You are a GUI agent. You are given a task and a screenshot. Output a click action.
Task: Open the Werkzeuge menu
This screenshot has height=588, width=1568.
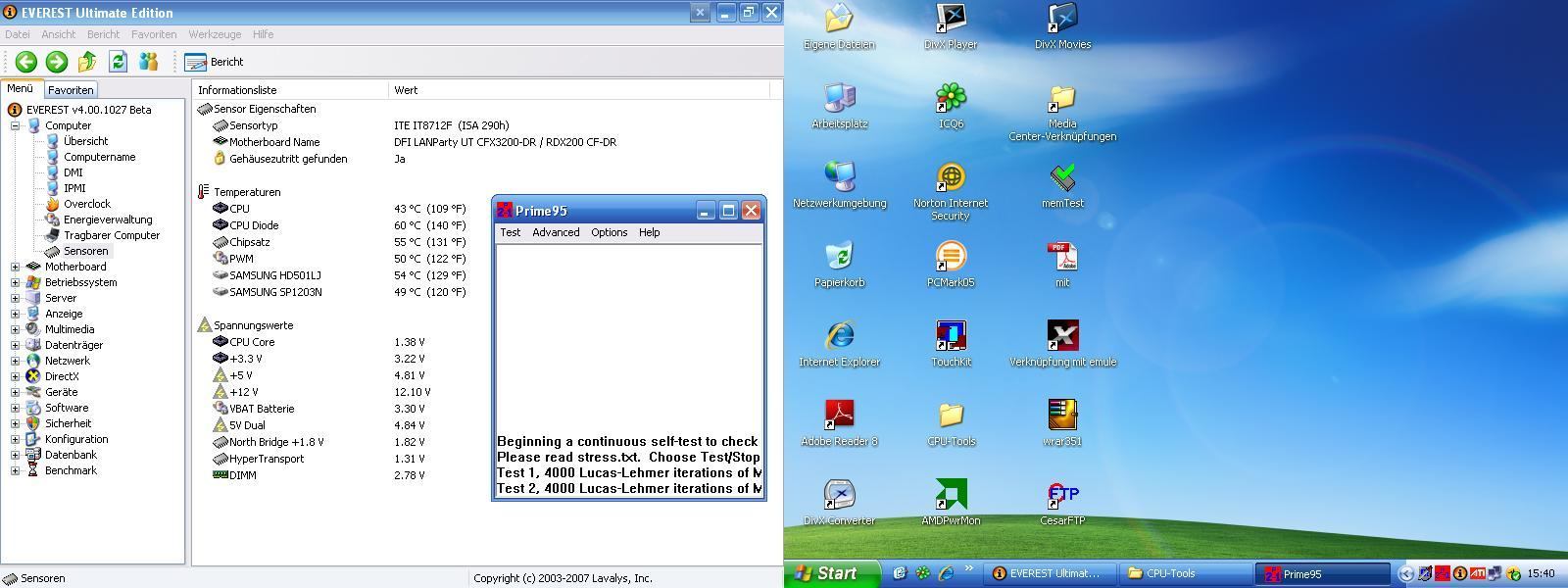pos(215,34)
